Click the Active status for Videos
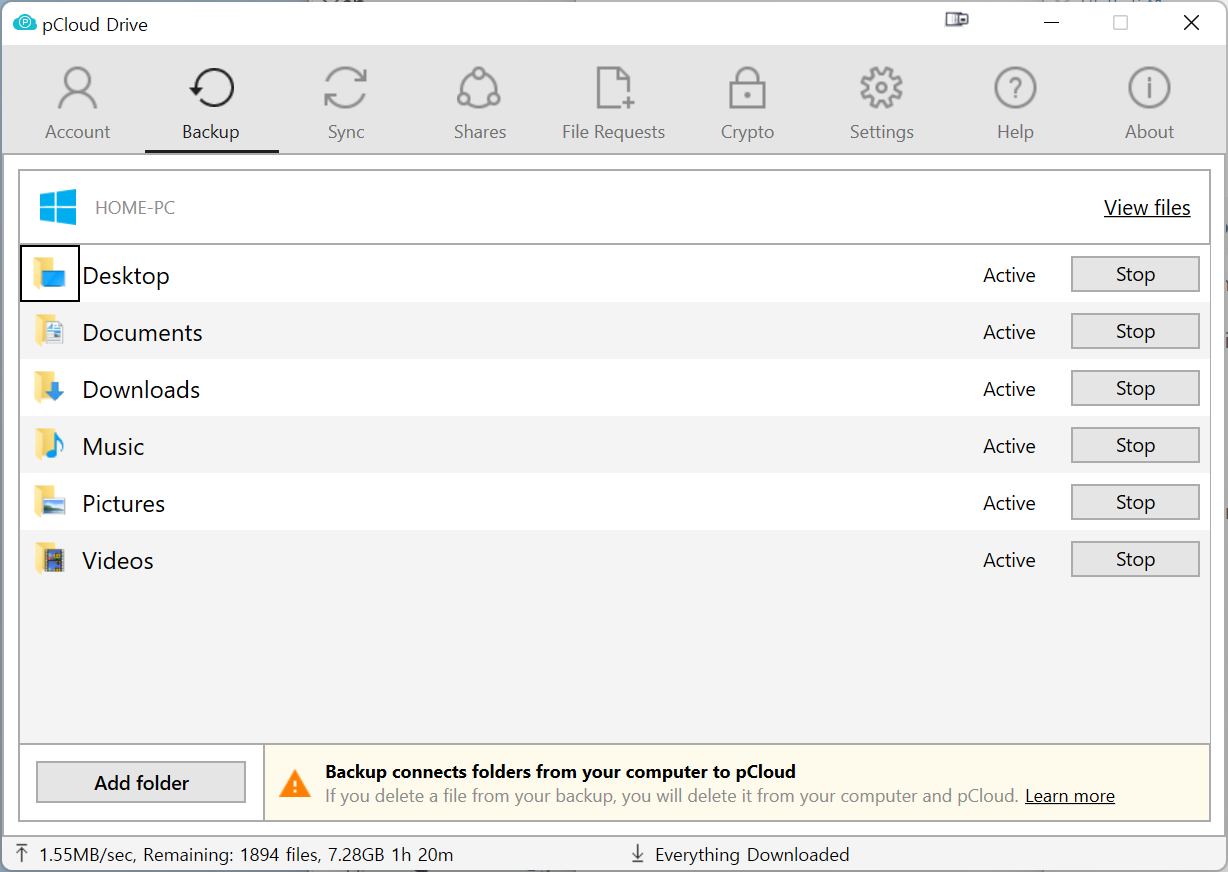This screenshot has width=1228, height=872. [1009, 560]
